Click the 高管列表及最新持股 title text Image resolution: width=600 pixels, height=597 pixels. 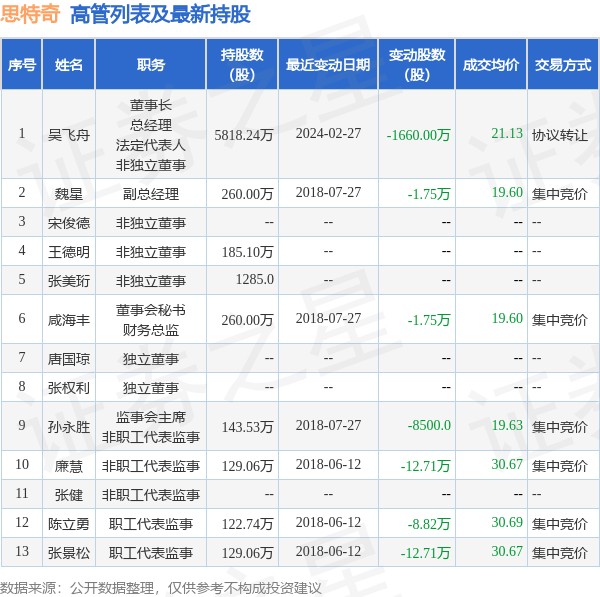tap(160, 15)
